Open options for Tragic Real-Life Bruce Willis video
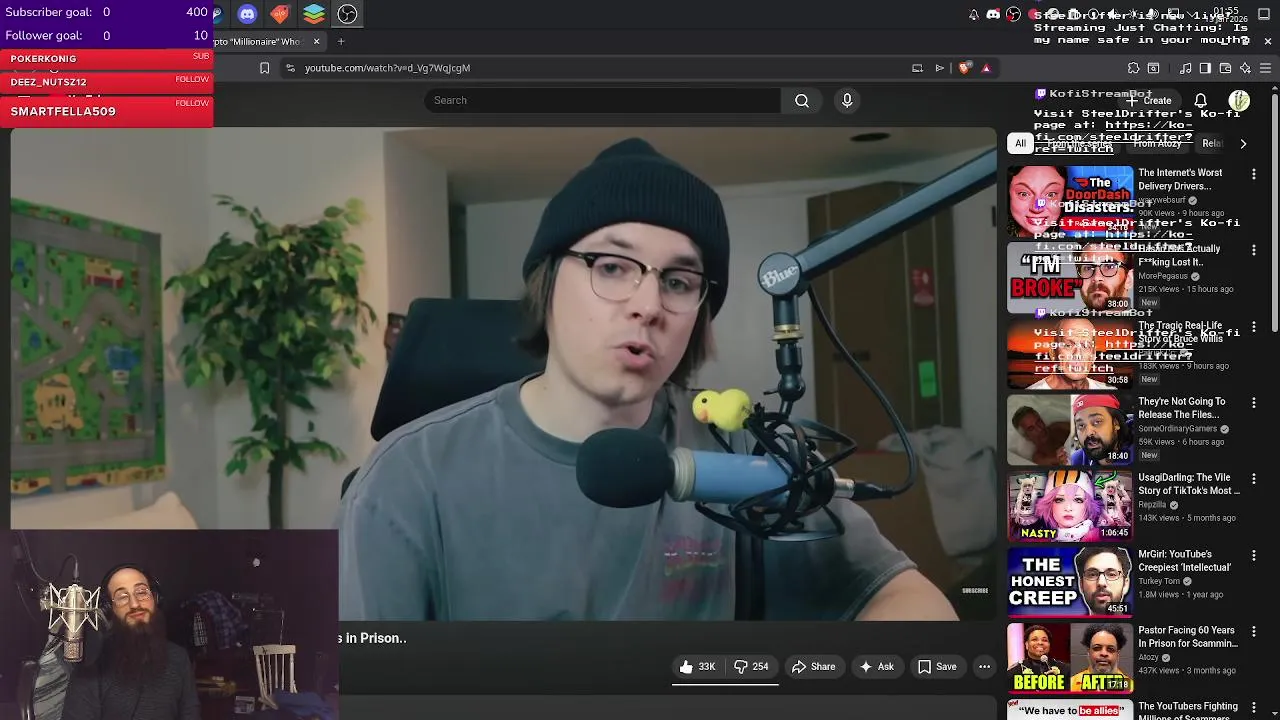 1254,327
